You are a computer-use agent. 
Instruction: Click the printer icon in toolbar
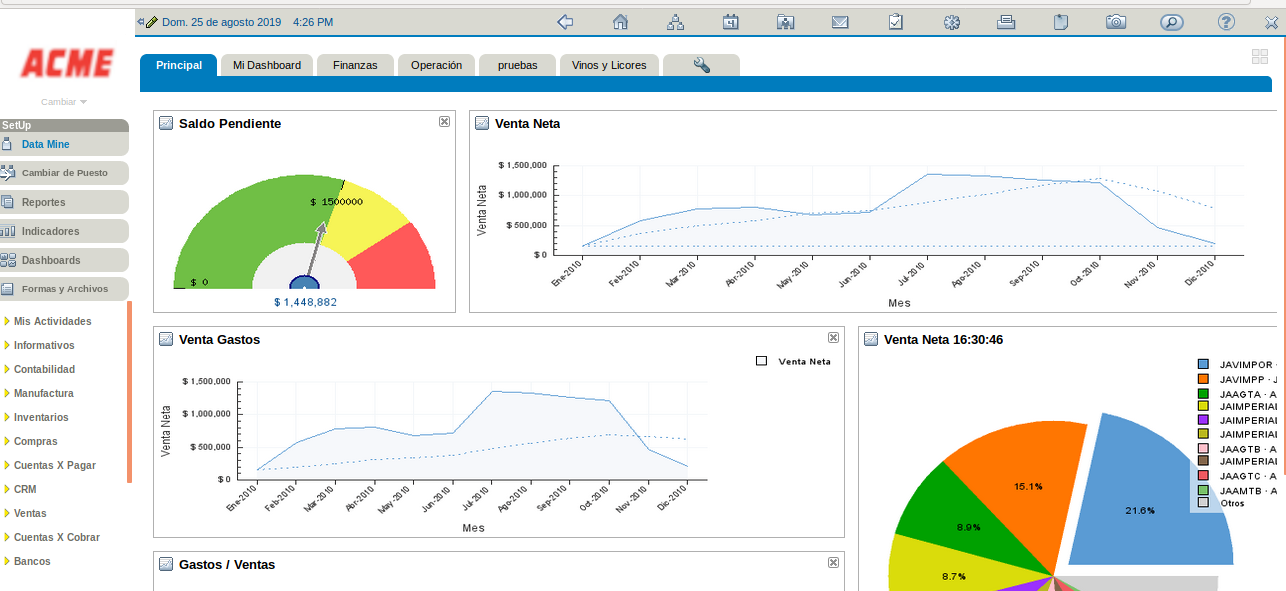tap(1006, 22)
